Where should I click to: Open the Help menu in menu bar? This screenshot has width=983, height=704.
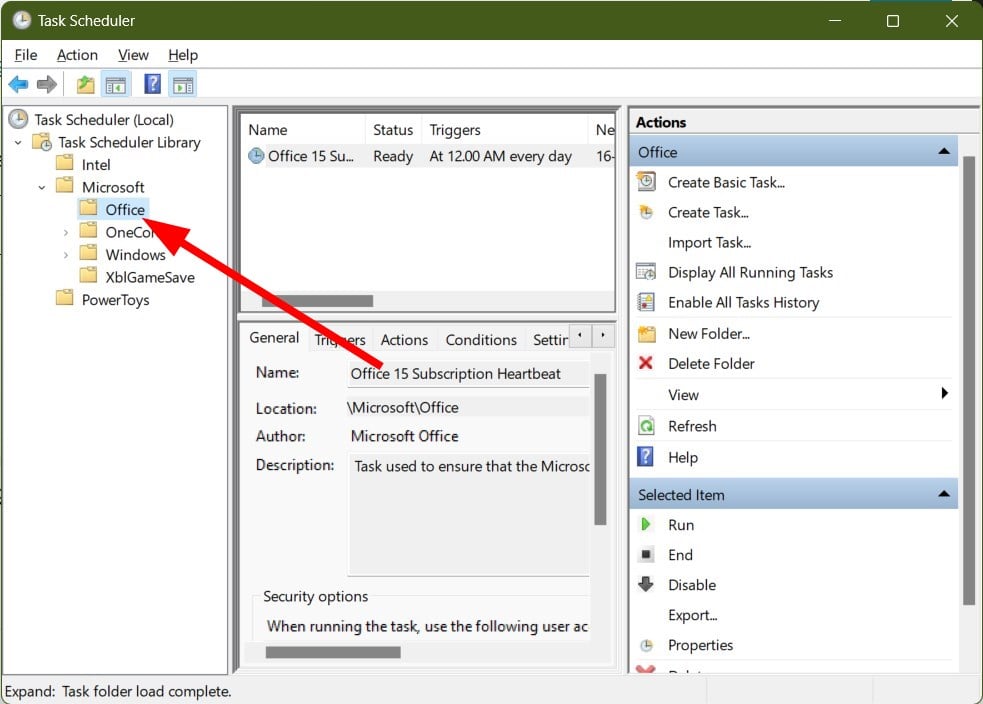(183, 55)
